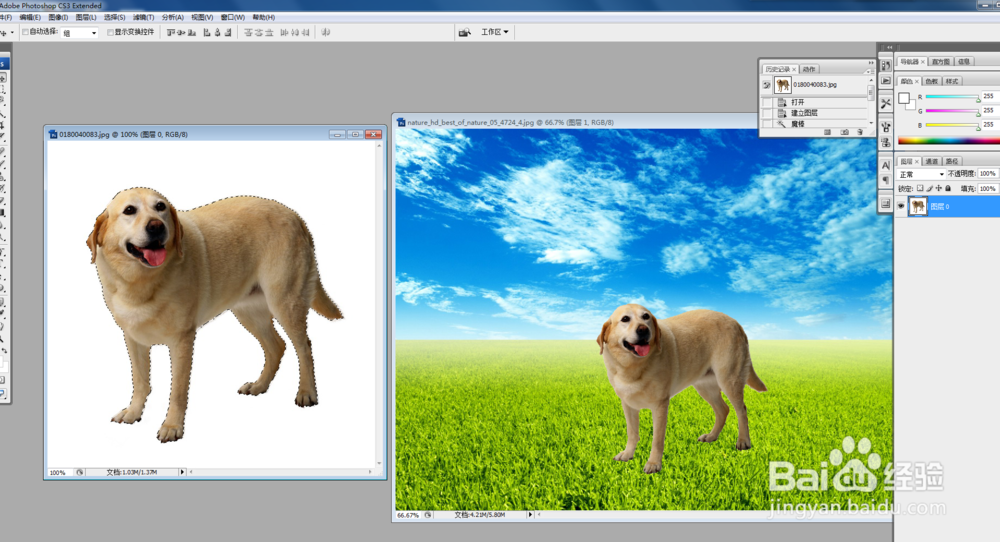
Task: Open the 滤镜 menu
Action: tap(144, 17)
